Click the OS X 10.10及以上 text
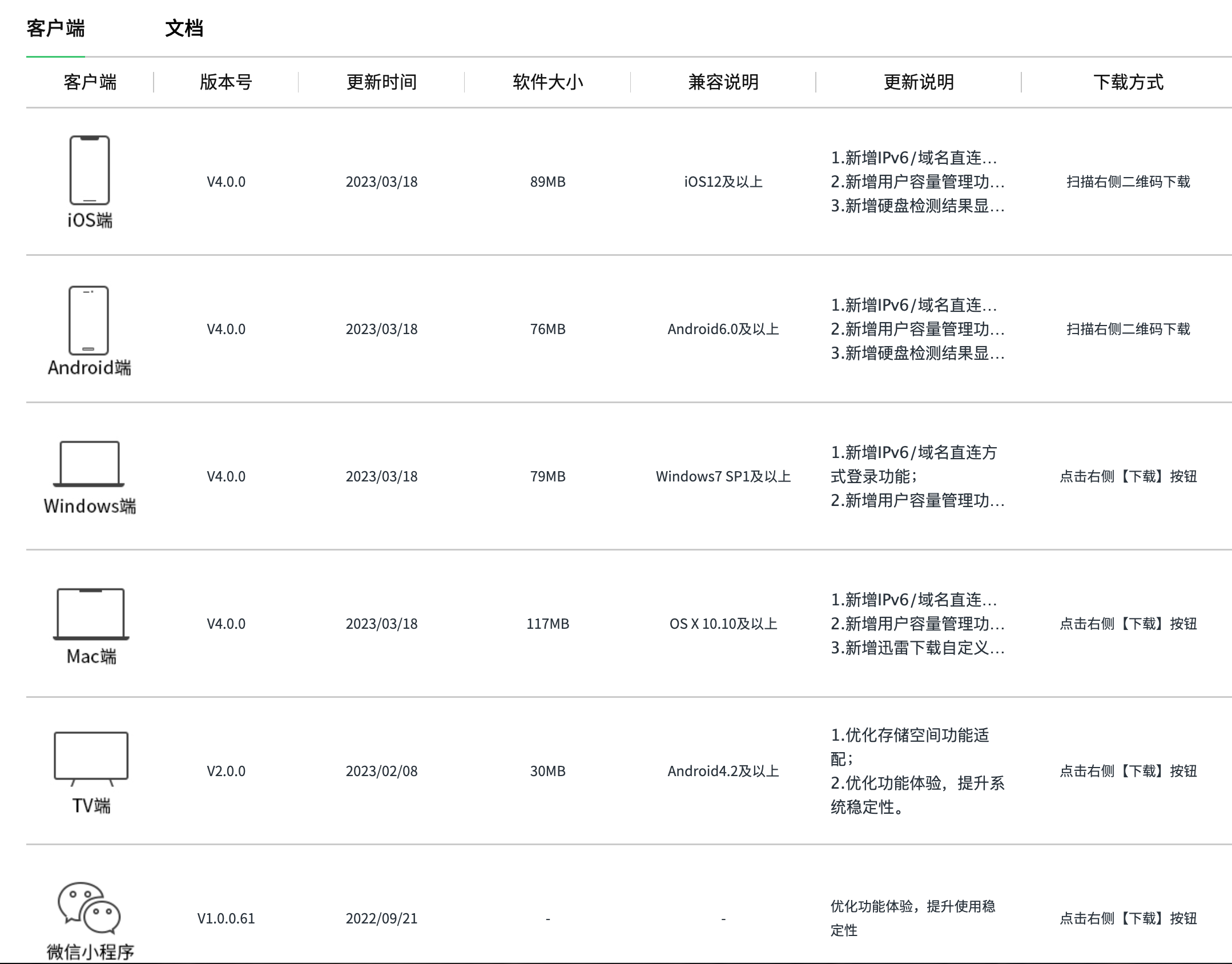 723,624
